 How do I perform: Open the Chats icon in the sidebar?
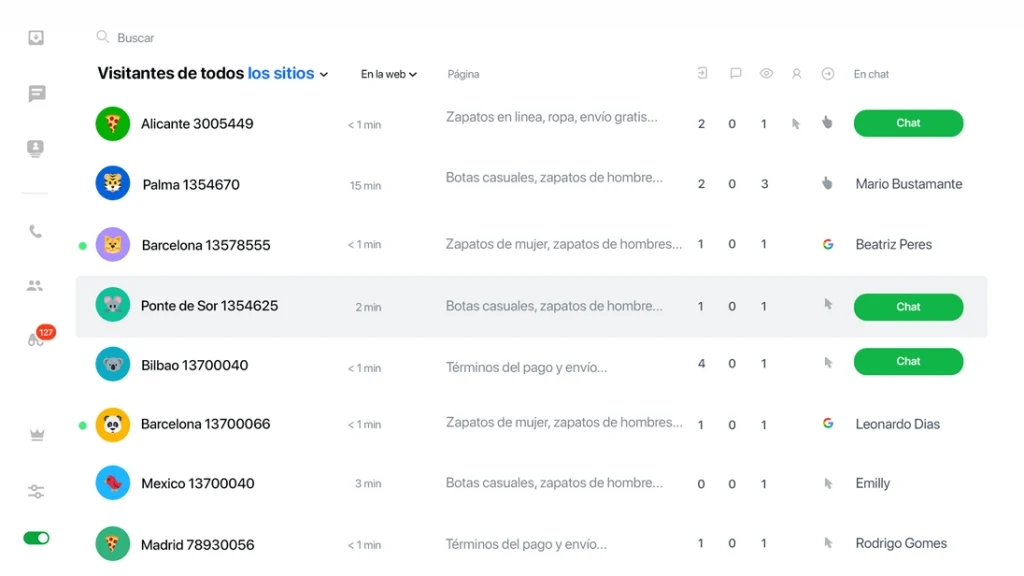[35, 94]
